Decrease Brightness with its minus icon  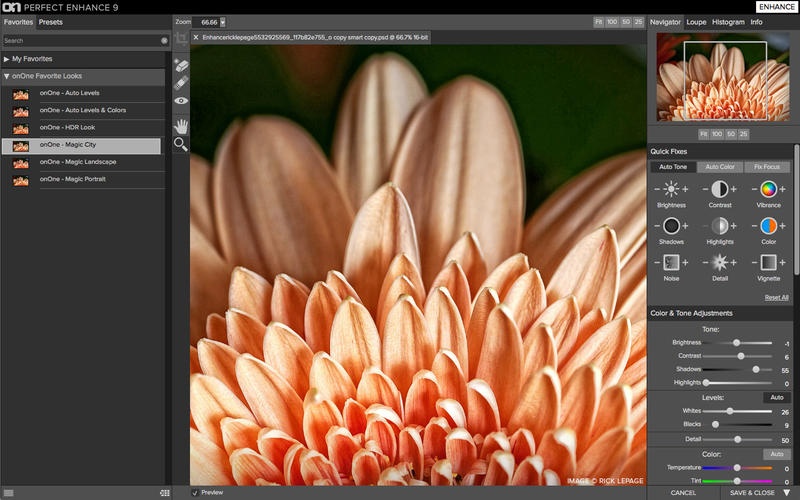coord(657,189)
